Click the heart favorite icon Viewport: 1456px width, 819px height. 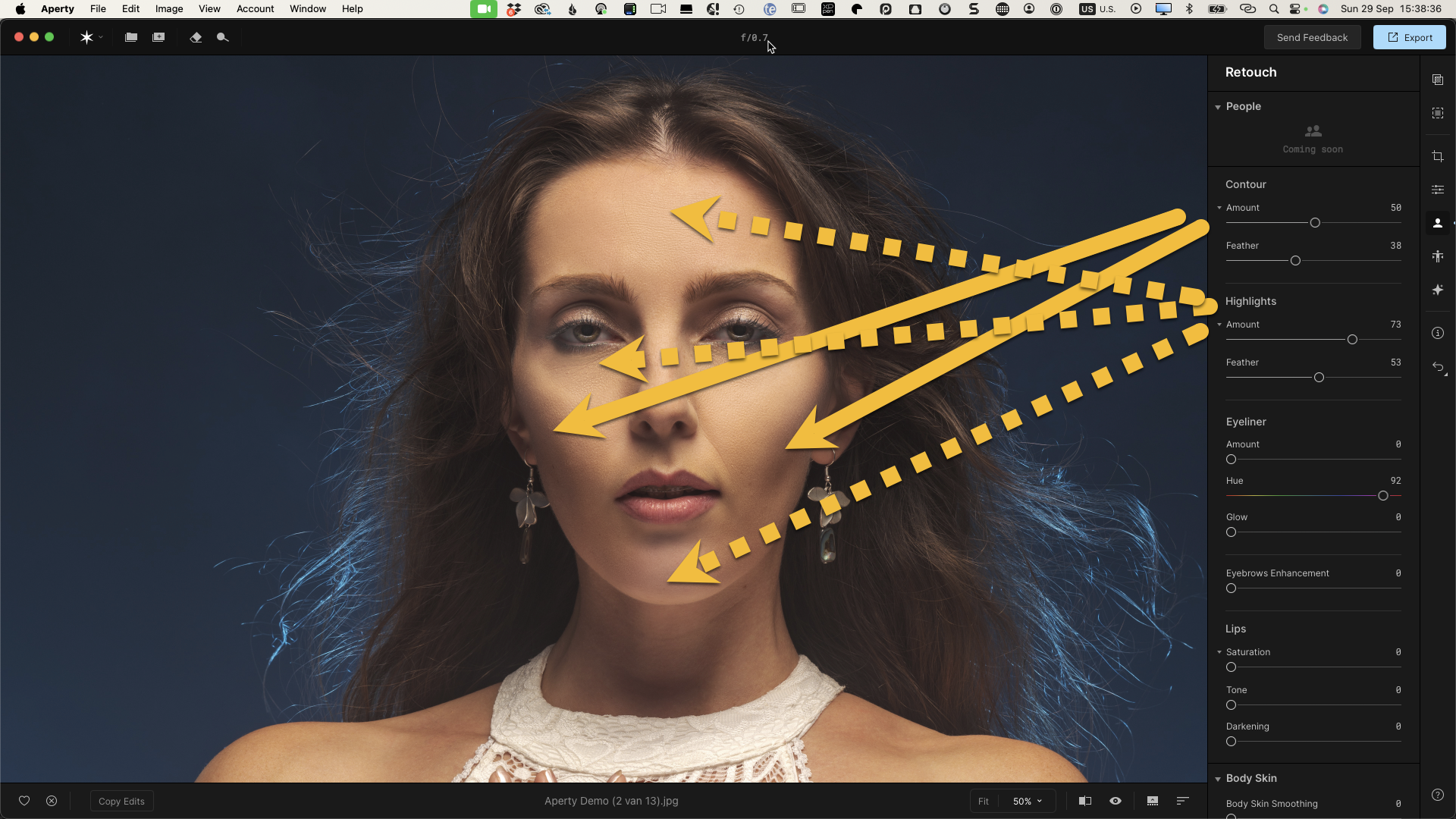coord(24,801)
